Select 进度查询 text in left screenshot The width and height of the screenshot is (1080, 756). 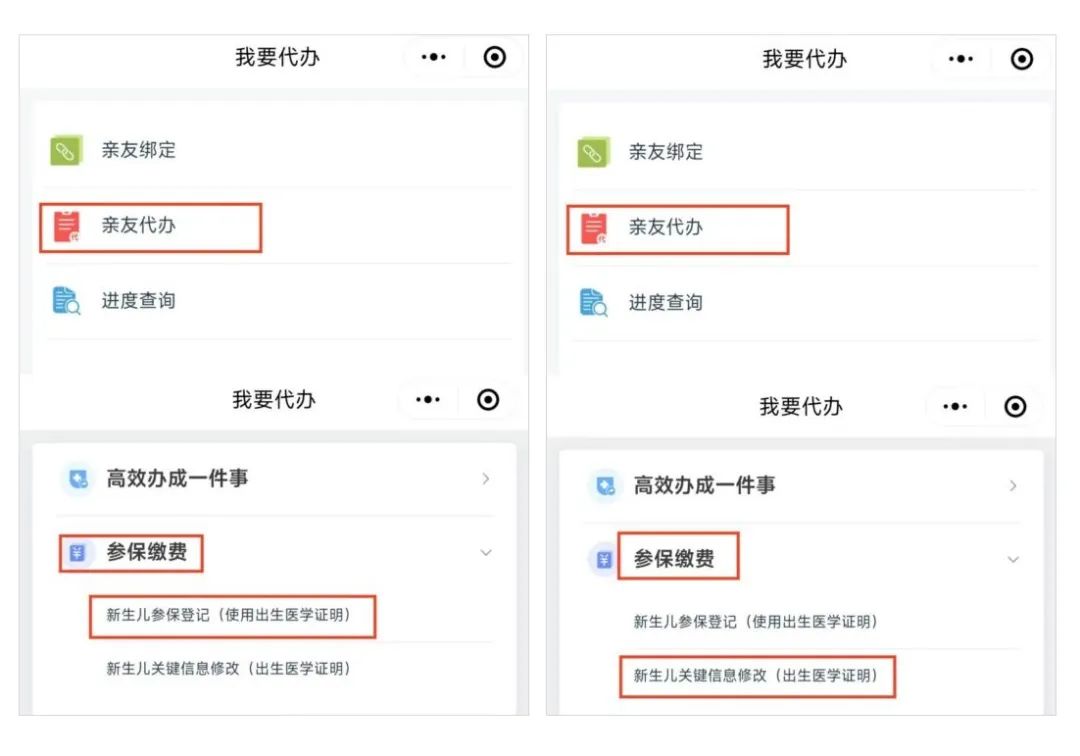tap(138, 301)
